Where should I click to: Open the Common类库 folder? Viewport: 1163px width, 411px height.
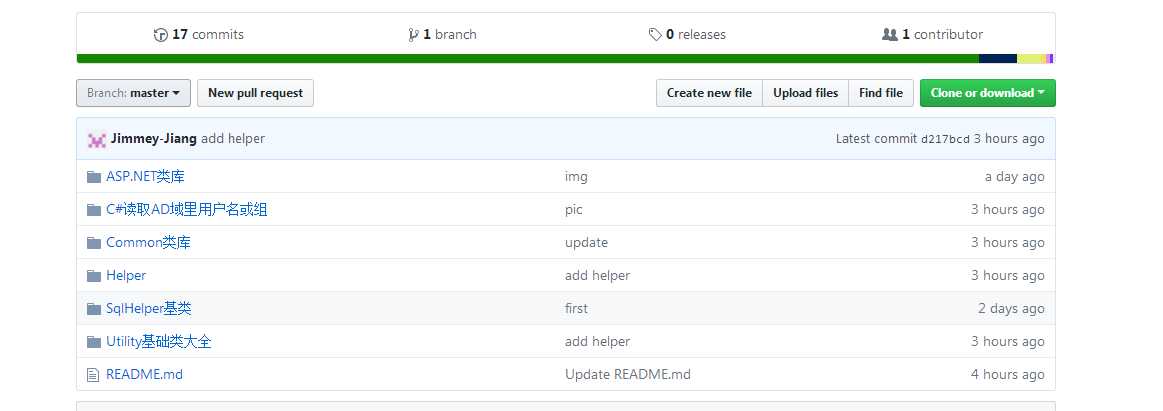(148, 243)
